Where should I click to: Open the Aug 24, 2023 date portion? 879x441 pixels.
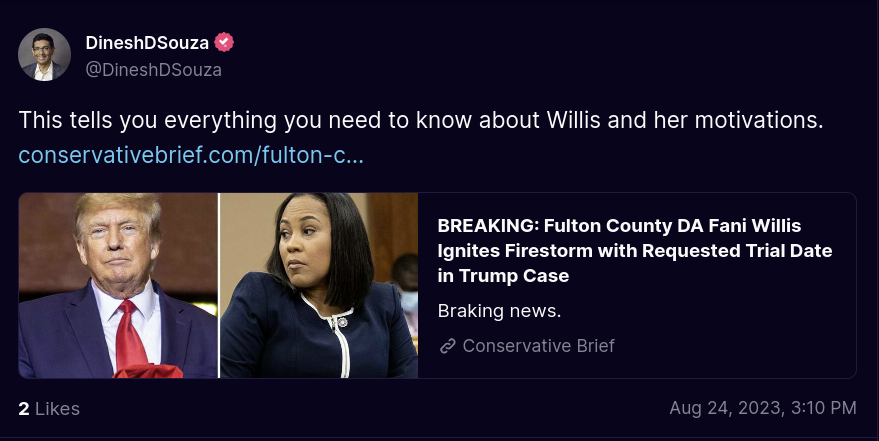coord(727,408)
